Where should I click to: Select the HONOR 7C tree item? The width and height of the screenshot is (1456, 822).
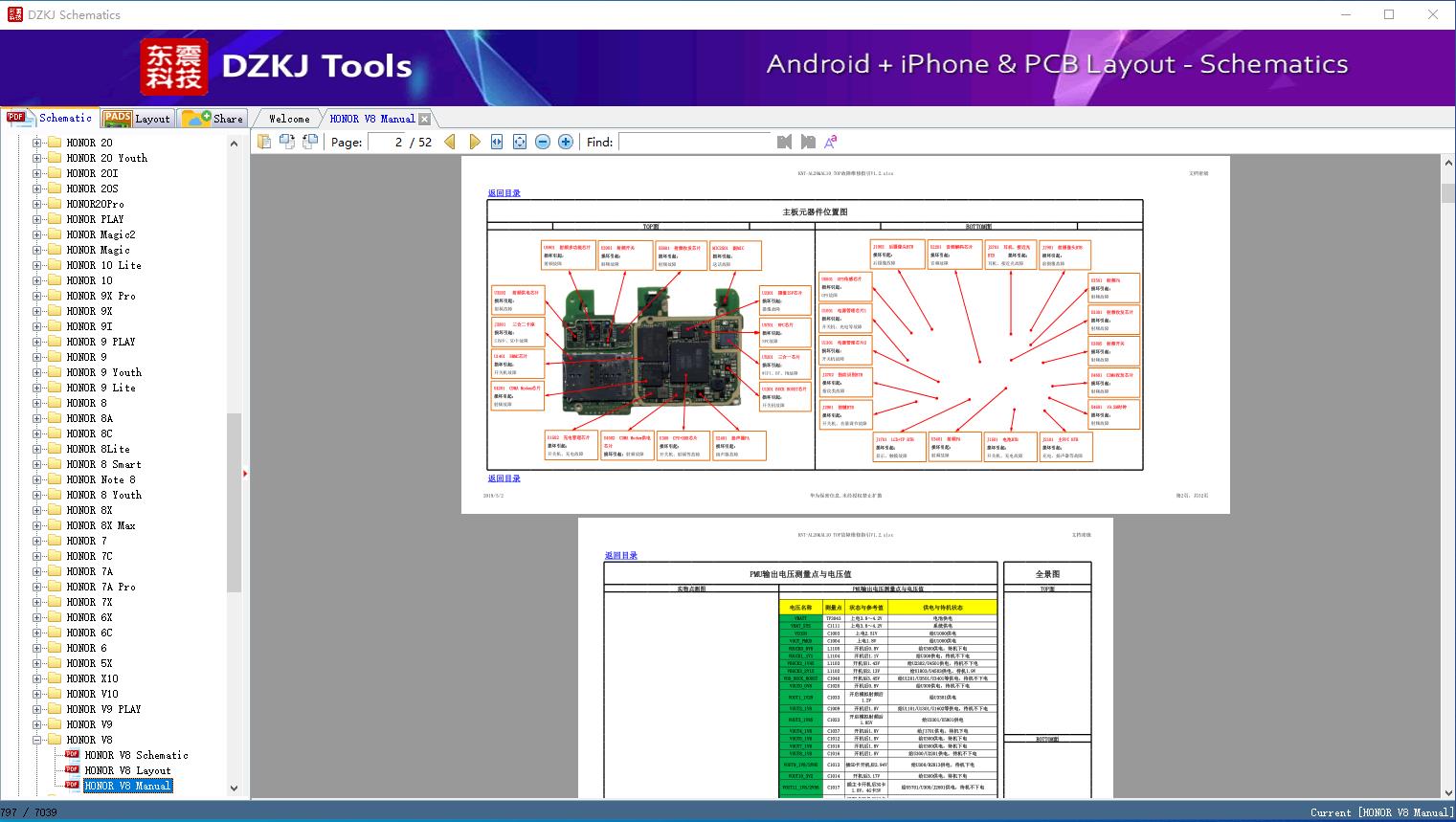click(89, 556)
